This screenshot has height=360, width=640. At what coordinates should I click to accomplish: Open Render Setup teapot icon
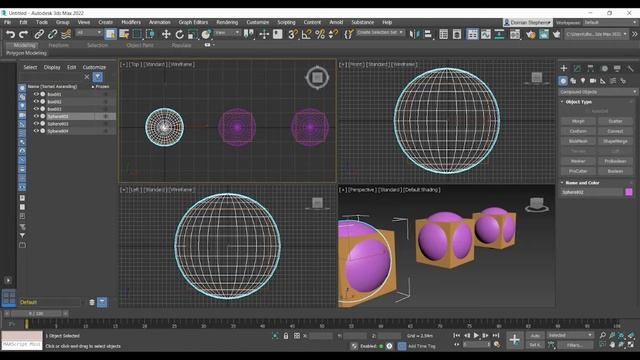click(531, 34)
